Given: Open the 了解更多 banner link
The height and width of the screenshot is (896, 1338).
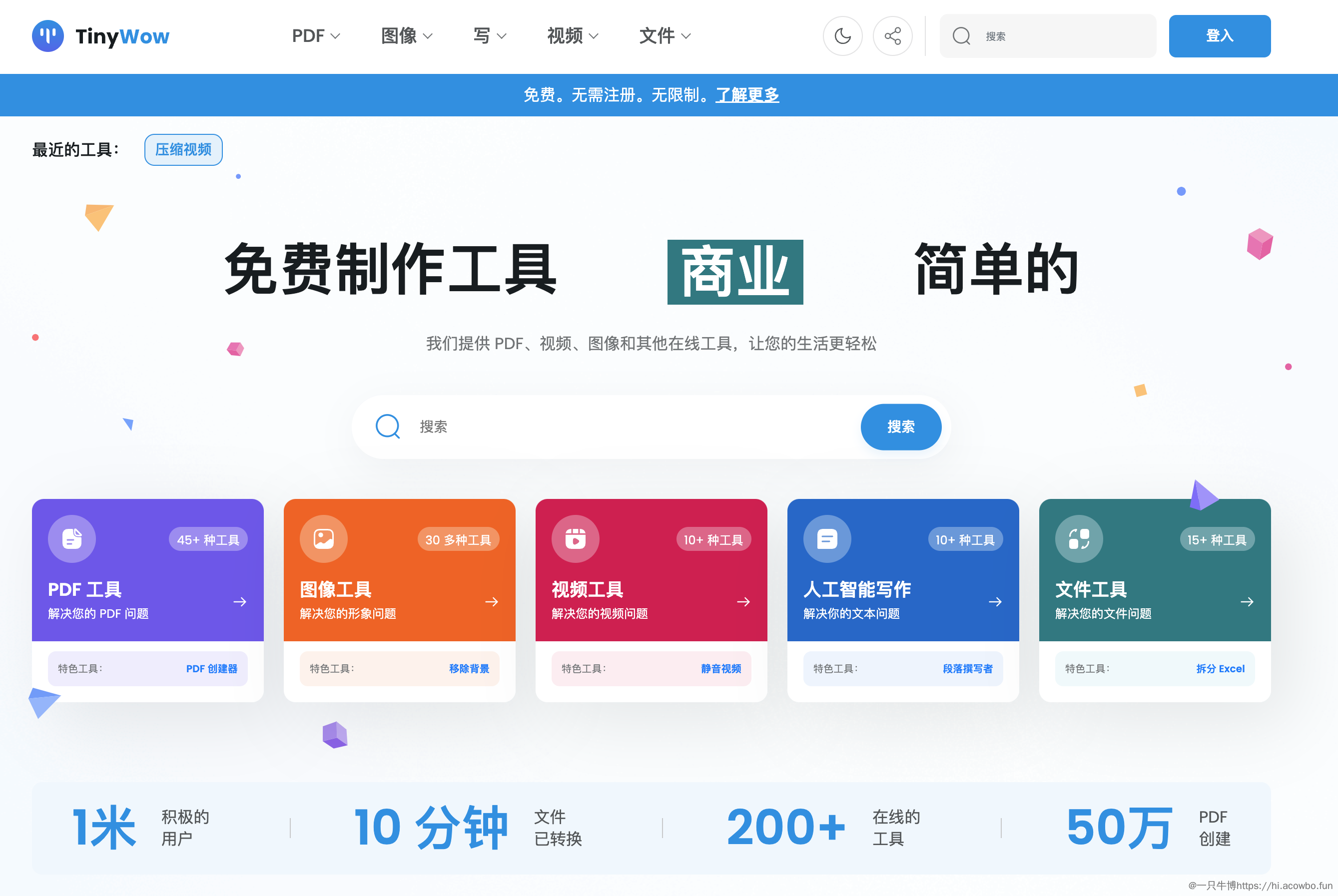Looking at the screenshot, I should (747, 95).
